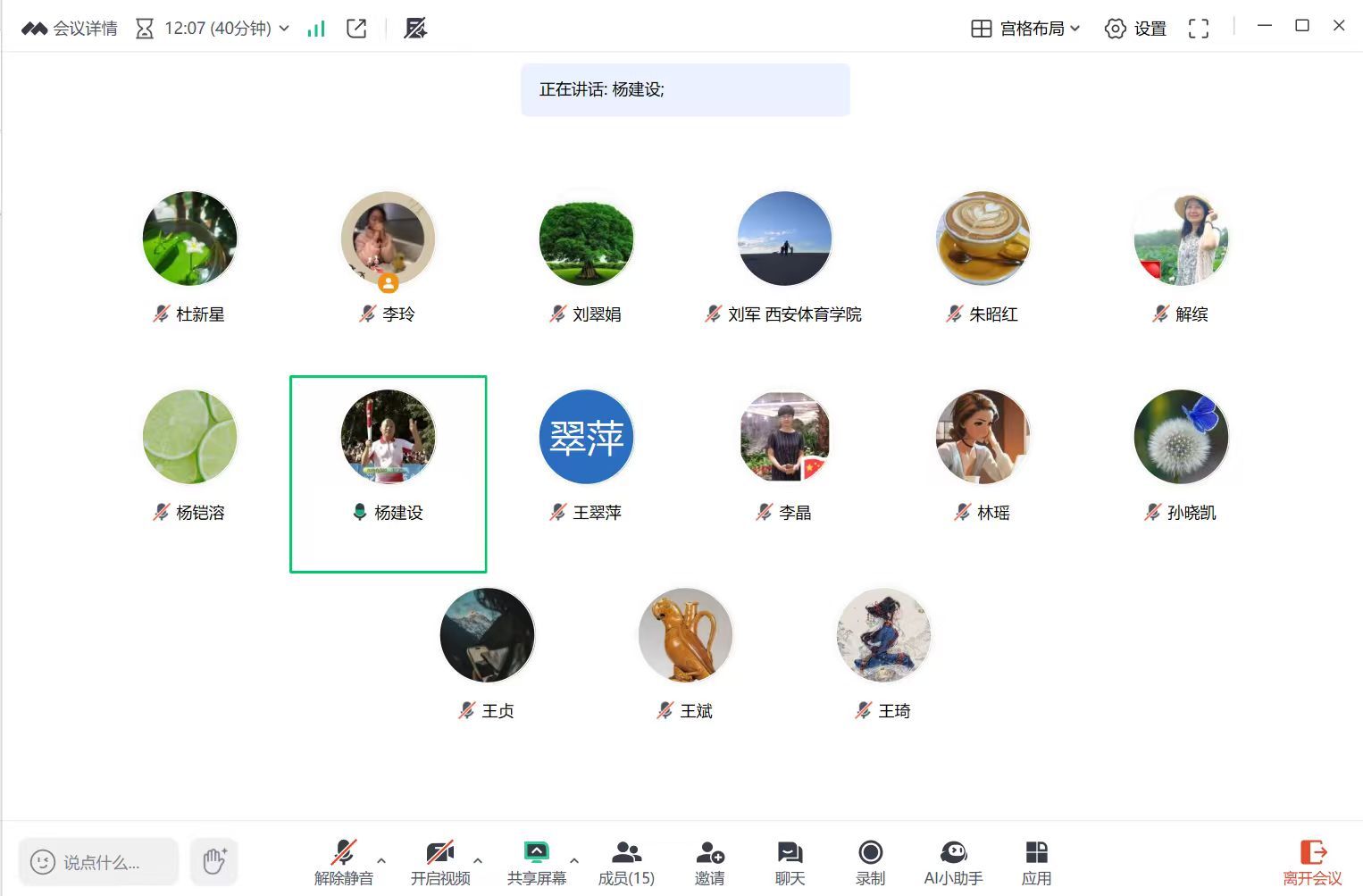The height and width of the screenshot is (896, 1363).
Task: Launch the AI小助手 assistant
Action: 953,852
